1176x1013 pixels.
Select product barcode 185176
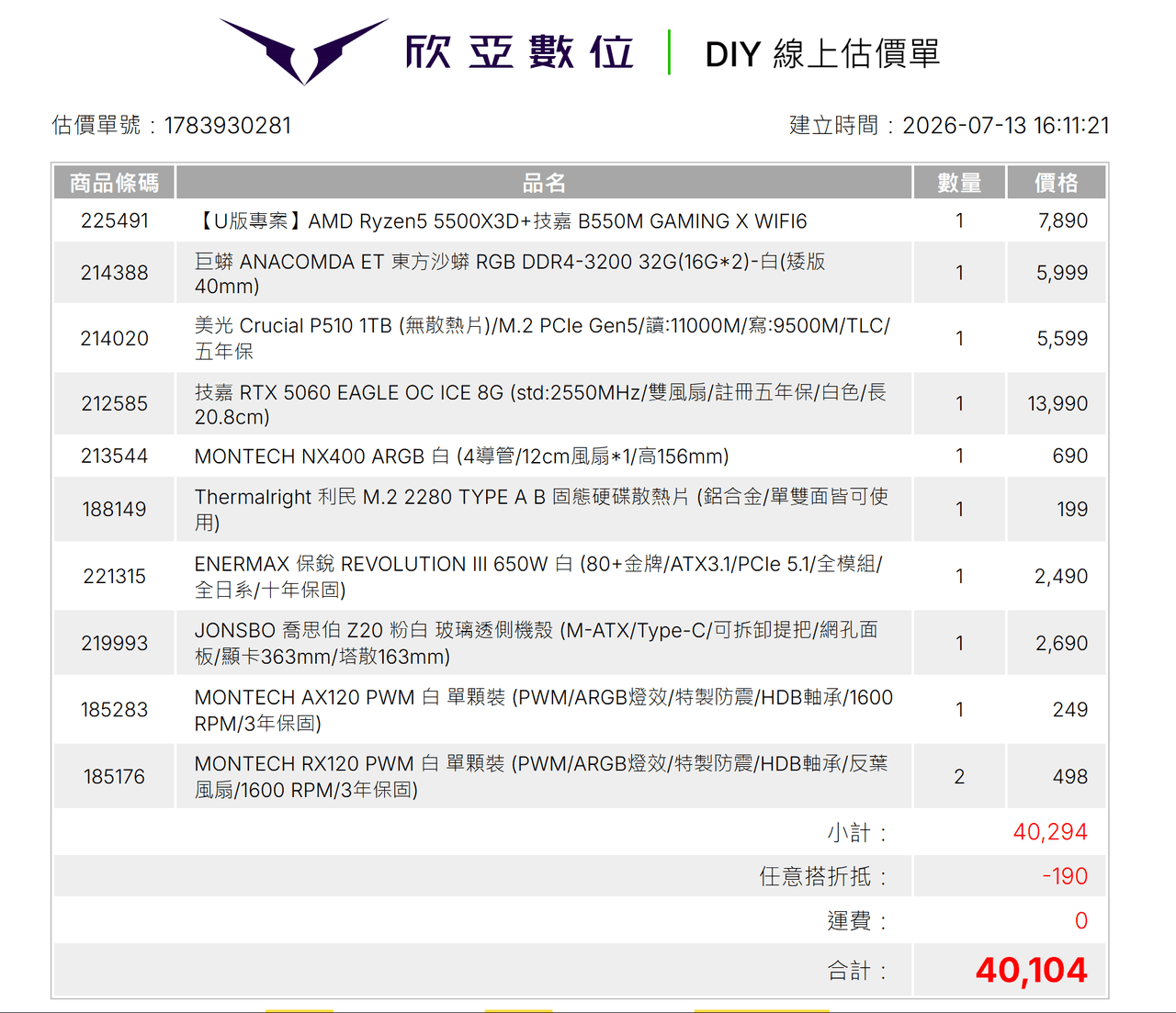(114, 776)
